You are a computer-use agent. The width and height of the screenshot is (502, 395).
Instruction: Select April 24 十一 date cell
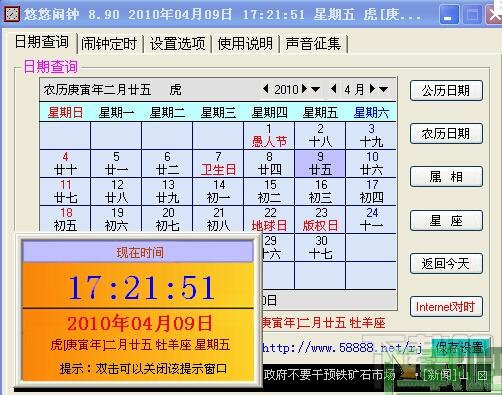point(371,219)
